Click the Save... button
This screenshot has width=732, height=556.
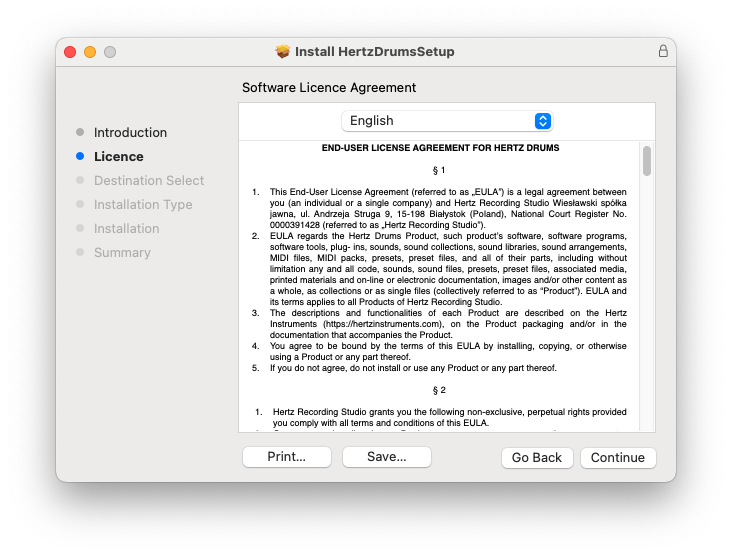(x=387, y=457)
